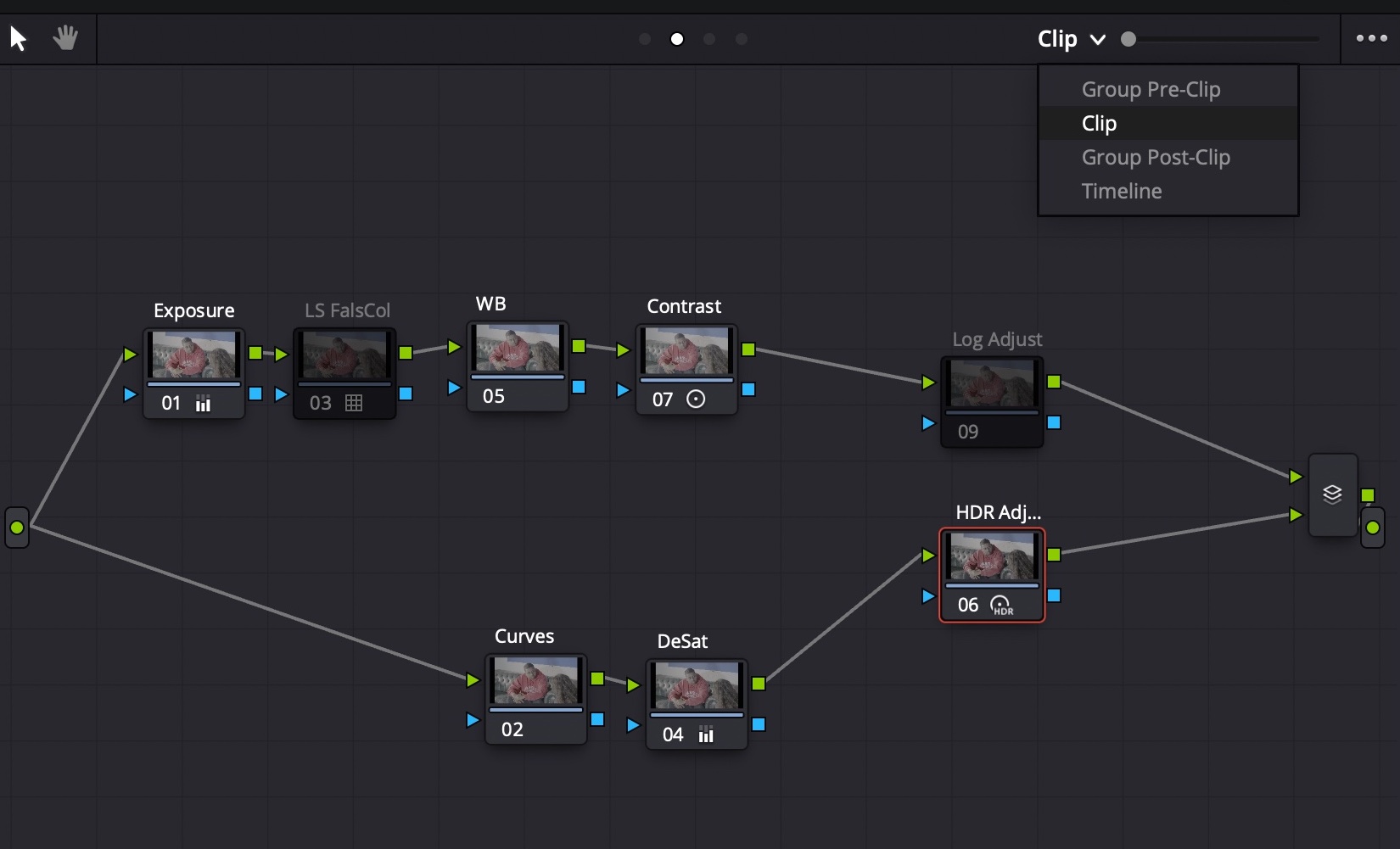Toggle the highlighted second dot indicator
1400x849 pixels.
coord(676,39)
